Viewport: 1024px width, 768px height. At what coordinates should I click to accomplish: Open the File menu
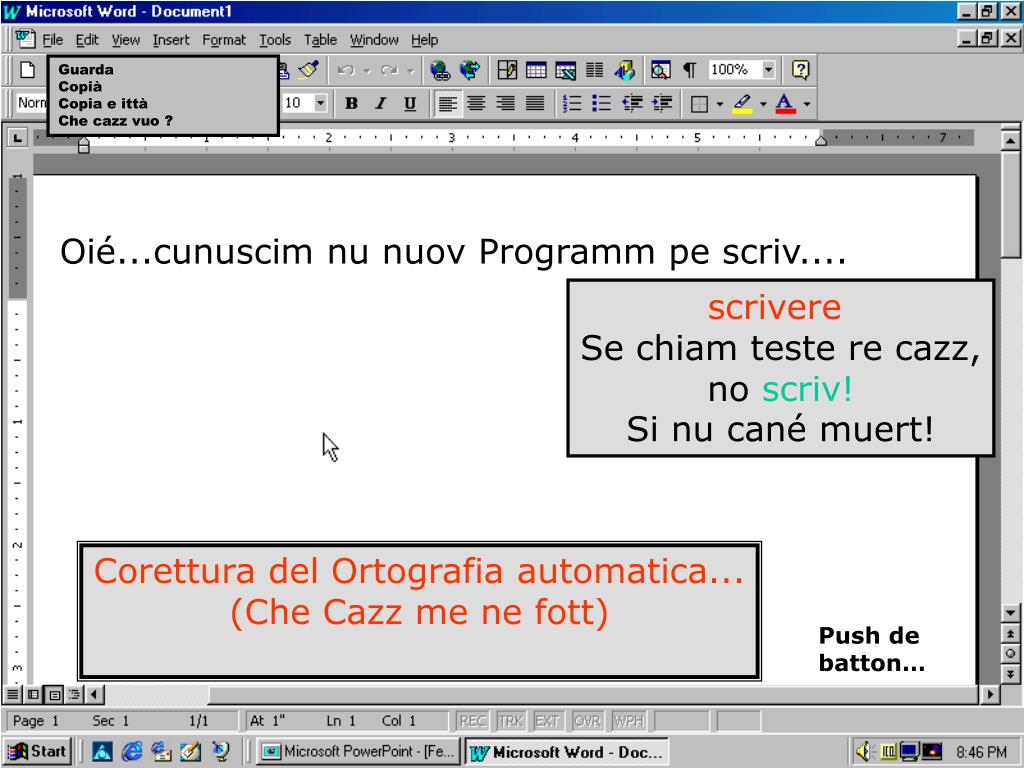coord(52,40)
